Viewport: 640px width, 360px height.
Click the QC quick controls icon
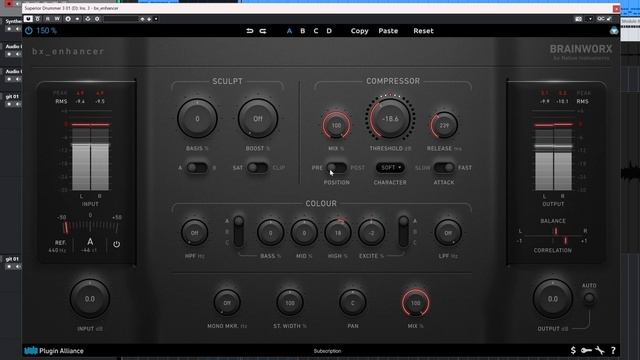(x=600, y=19)
